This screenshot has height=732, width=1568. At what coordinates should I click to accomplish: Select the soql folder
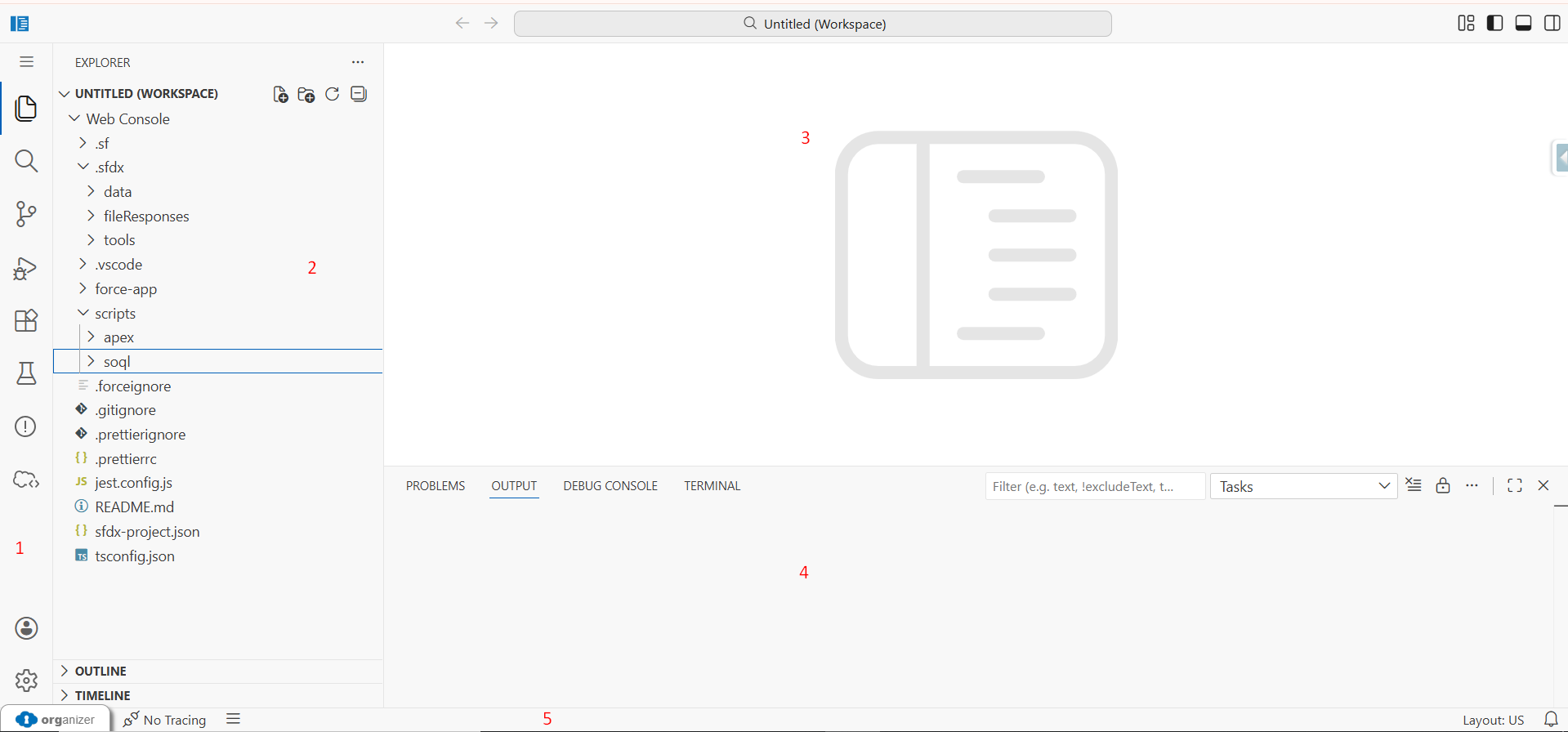pyautogui.click(x=218, y=361)
